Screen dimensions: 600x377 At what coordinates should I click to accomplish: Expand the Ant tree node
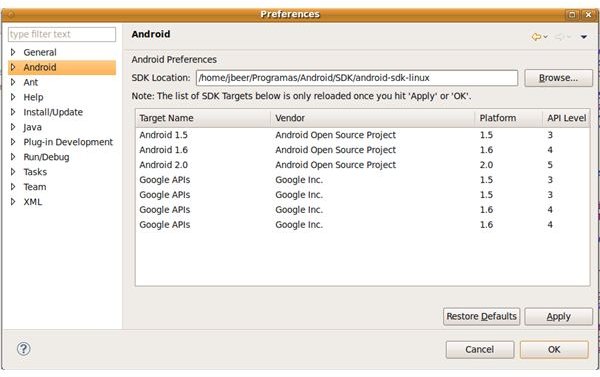(x=13, y=82)
